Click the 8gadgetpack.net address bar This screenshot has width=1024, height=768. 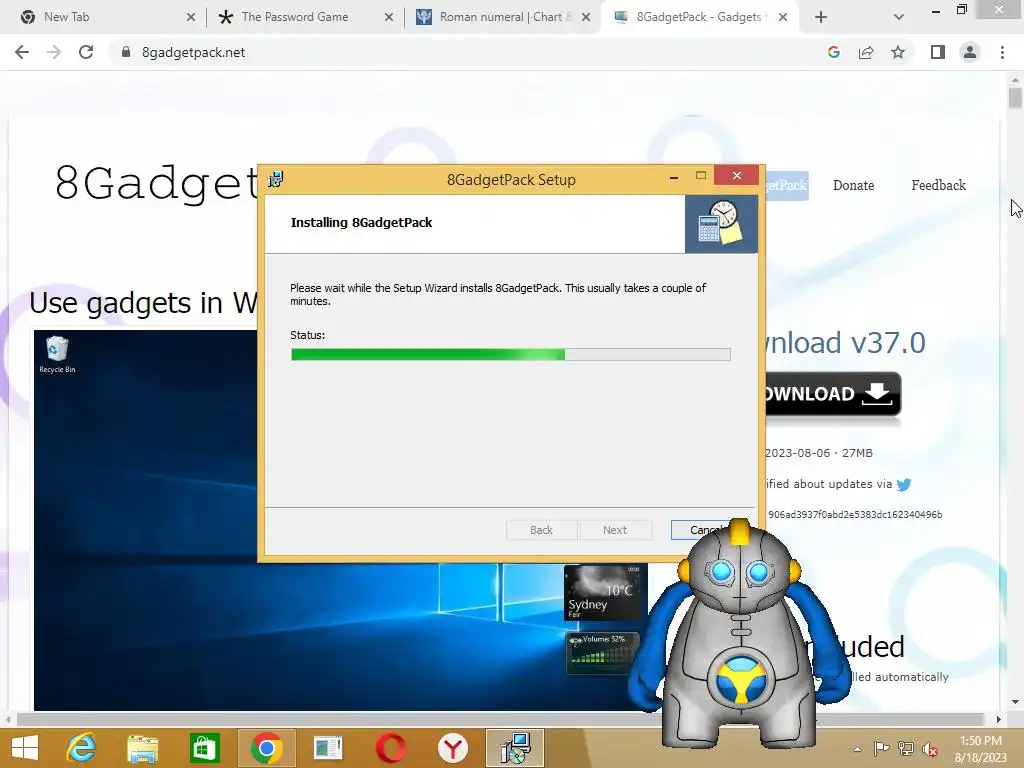click(470, 52)
